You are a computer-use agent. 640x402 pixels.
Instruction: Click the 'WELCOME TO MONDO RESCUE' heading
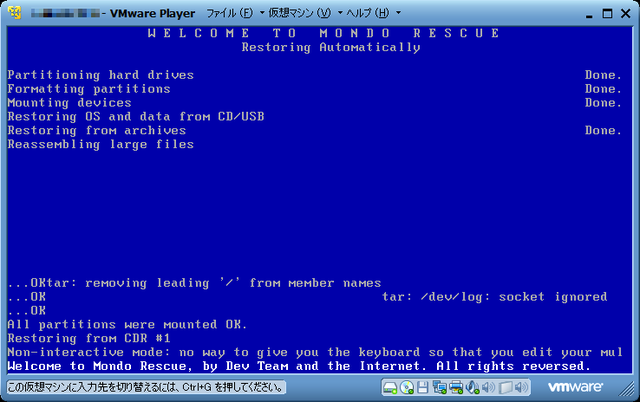324,33
